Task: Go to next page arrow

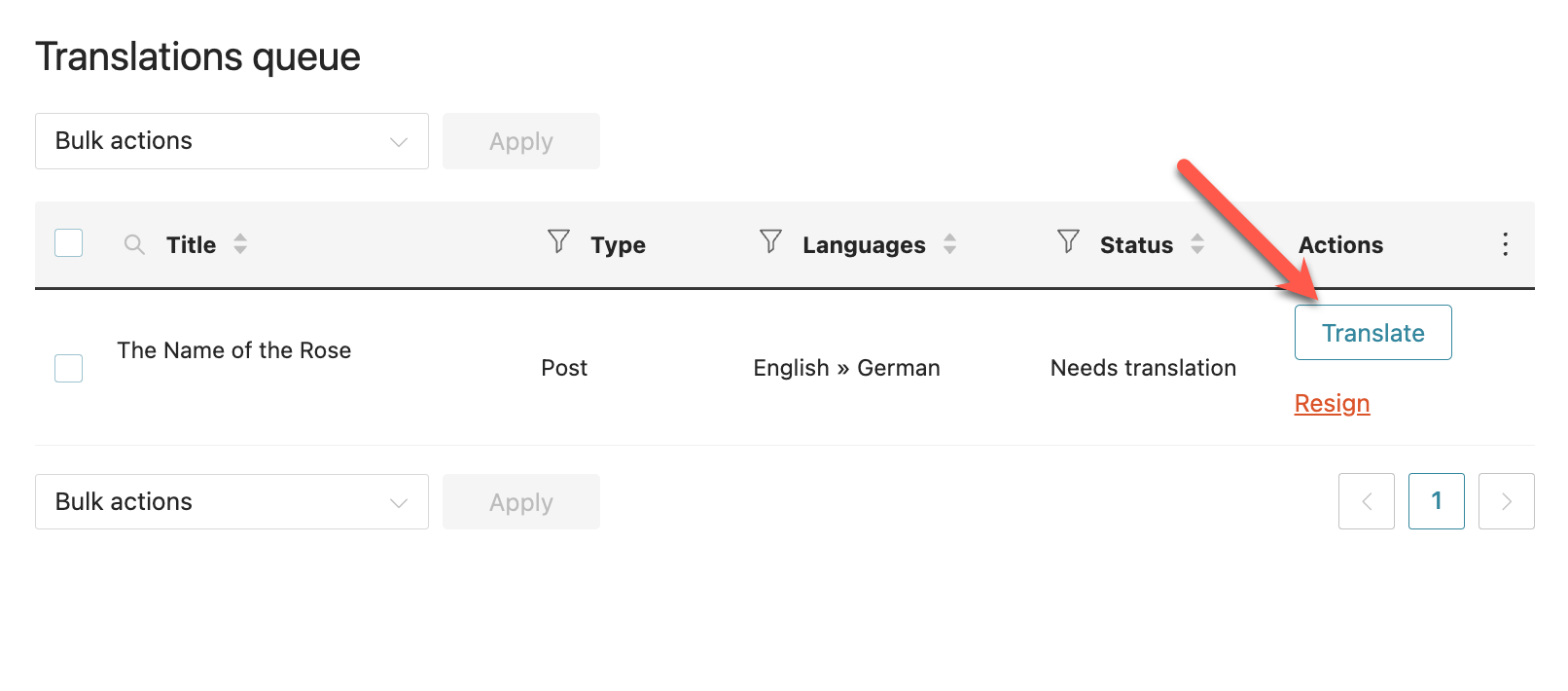Action: point(1507,501)
